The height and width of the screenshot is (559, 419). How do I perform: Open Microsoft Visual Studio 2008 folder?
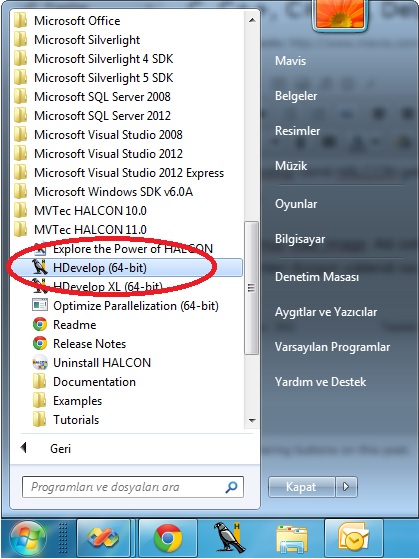[x=98, y=135]
